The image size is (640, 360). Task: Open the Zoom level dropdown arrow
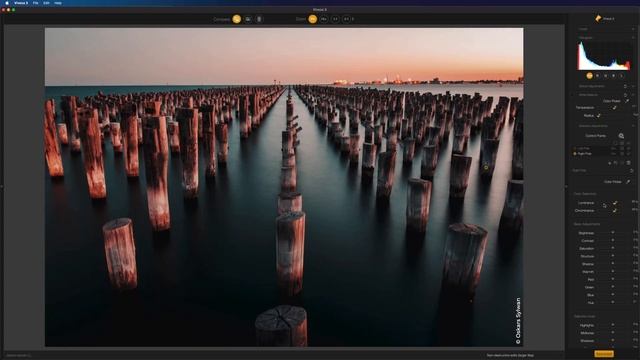[353, 19]
